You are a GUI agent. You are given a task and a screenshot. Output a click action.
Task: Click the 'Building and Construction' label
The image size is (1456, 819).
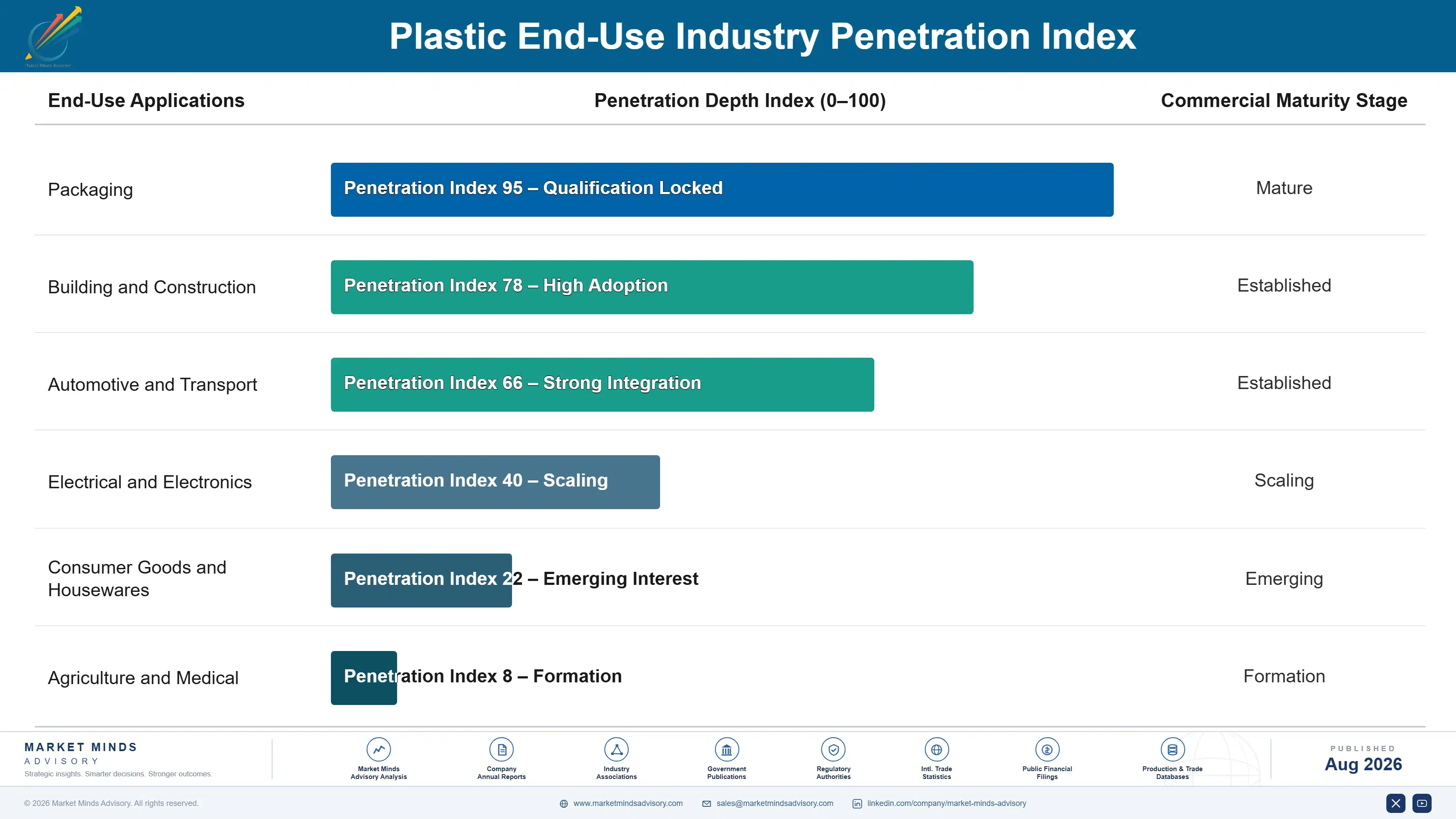pos(152,287)
